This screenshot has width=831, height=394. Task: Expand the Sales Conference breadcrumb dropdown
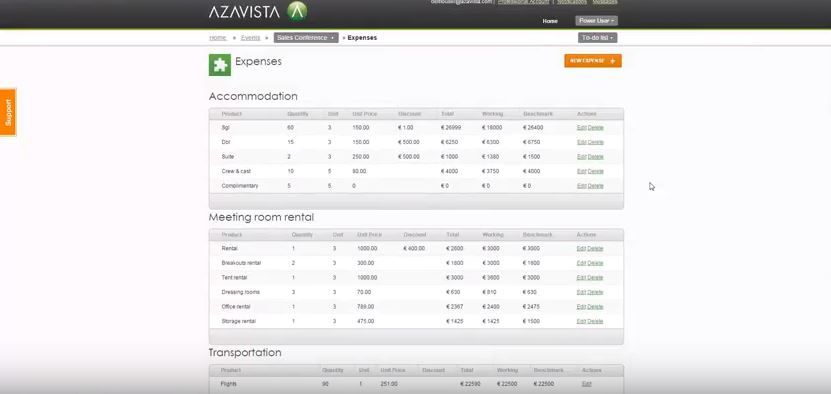[x=306, y=38]
